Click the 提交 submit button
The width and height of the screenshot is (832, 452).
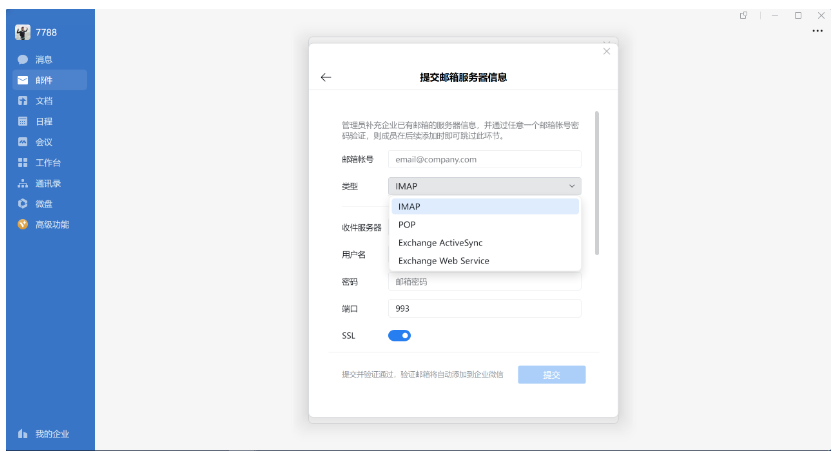click(x=551, y=375)
